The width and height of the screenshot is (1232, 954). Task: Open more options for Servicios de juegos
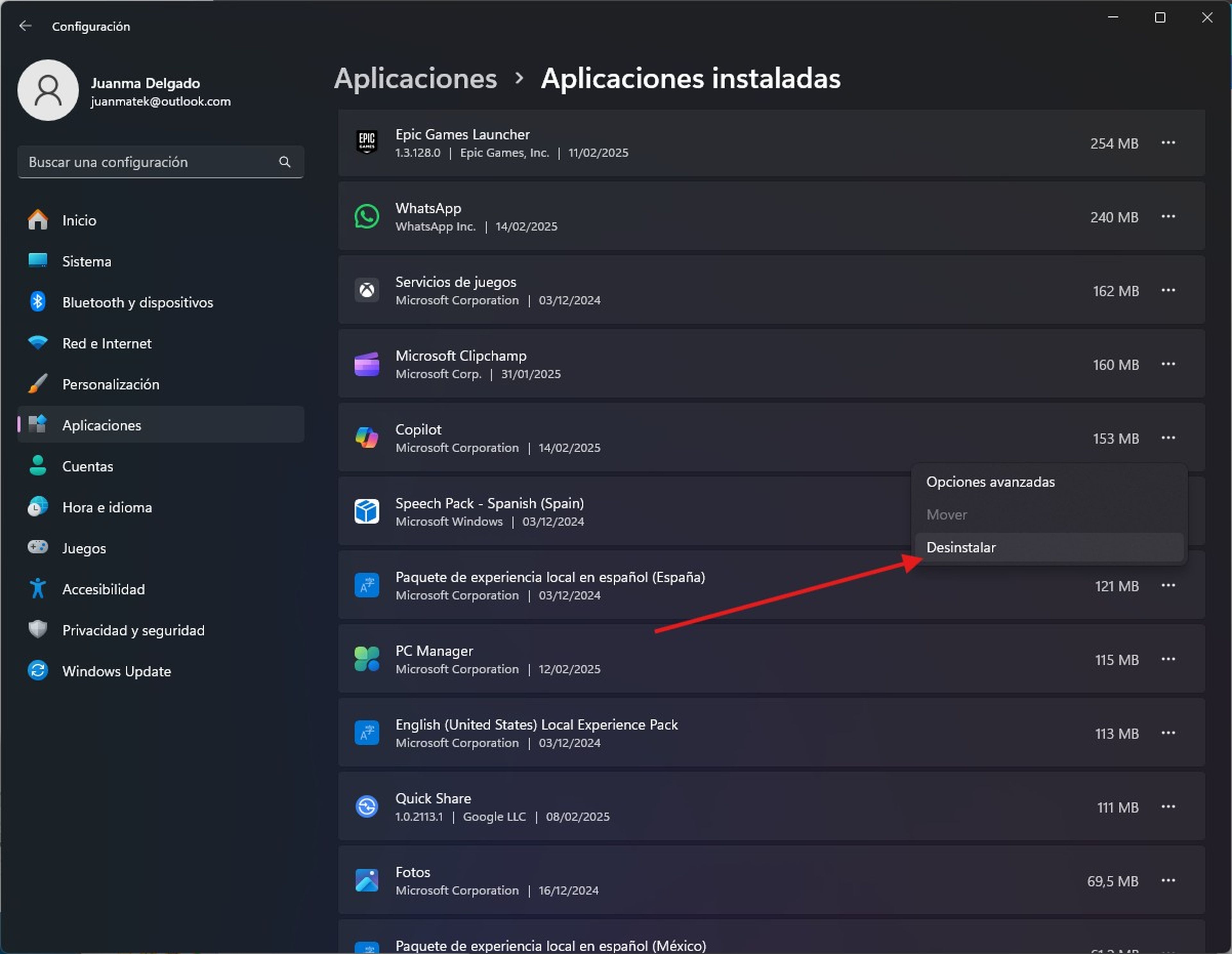[1168, 291]
